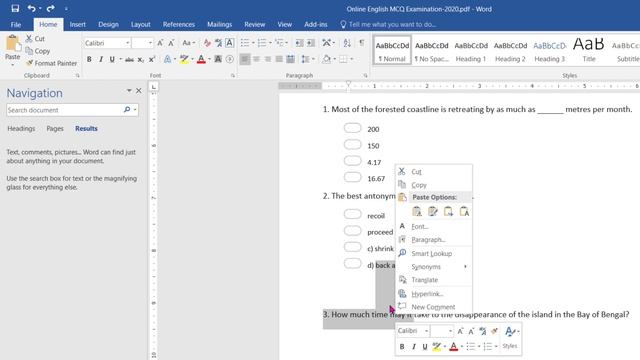Cut selection from ribbon Clipboard group

(35, 39)
